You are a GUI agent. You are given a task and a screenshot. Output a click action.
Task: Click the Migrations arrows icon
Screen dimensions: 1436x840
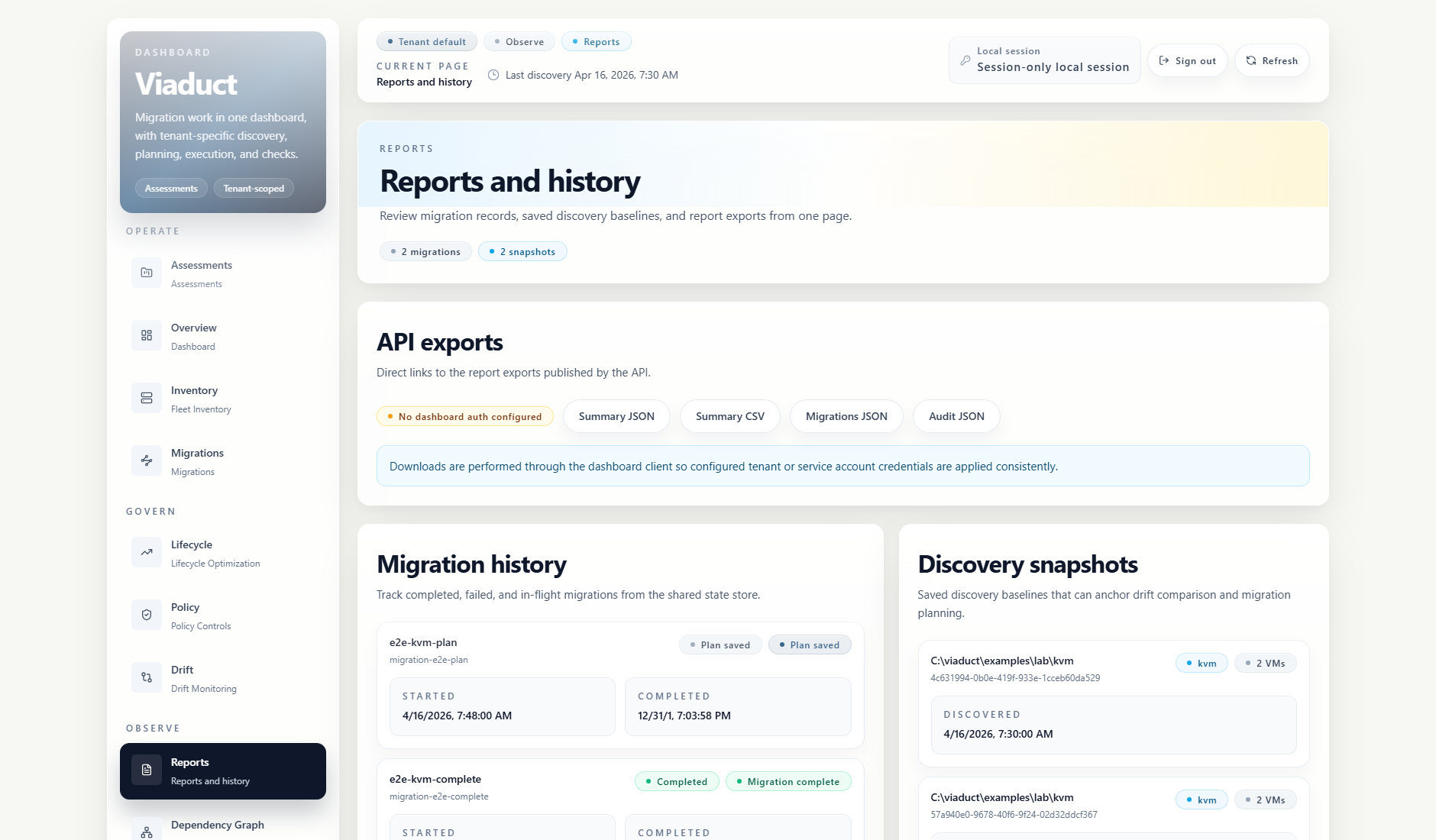[x=147, y=460]
